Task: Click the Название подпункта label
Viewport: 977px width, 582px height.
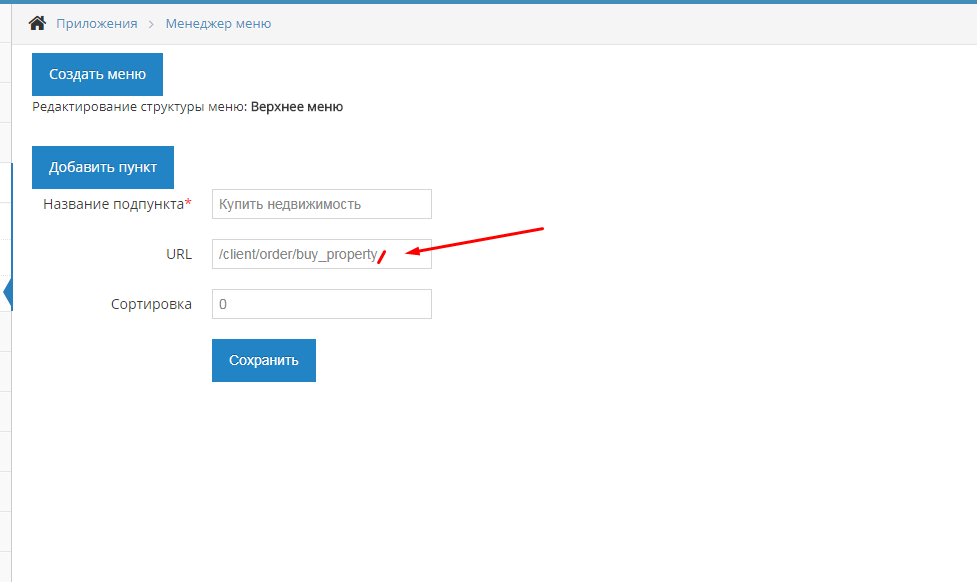Action: [x=113, y=204]
